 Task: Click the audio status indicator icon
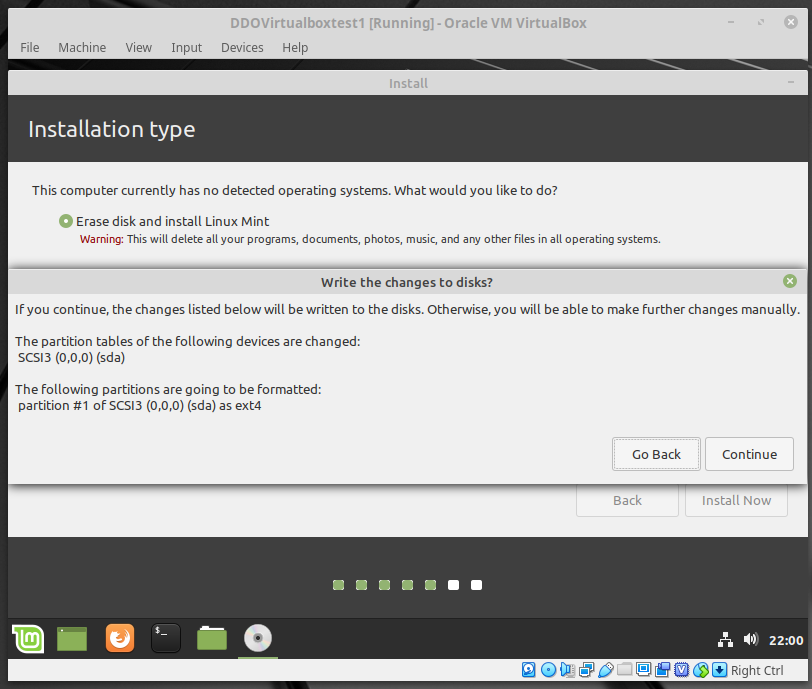(567, 670)
